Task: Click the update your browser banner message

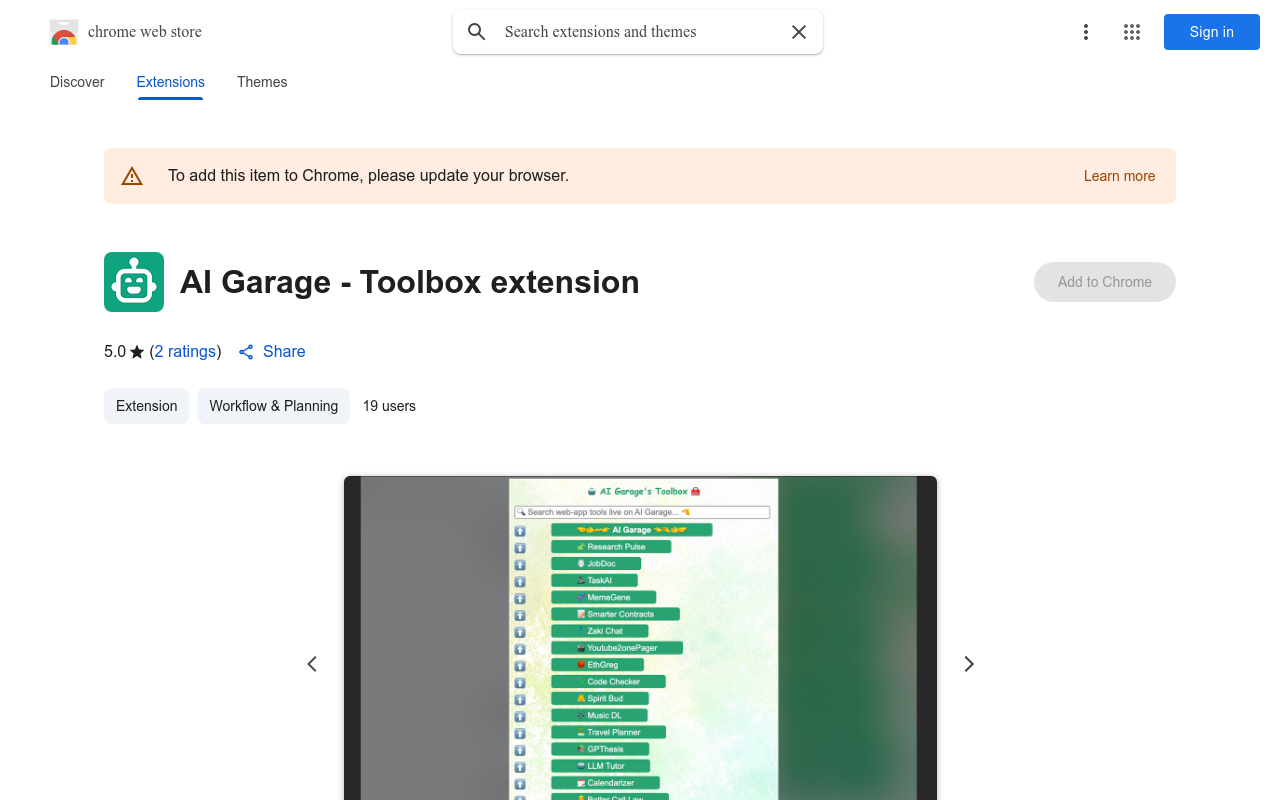Action: (368, 176)
